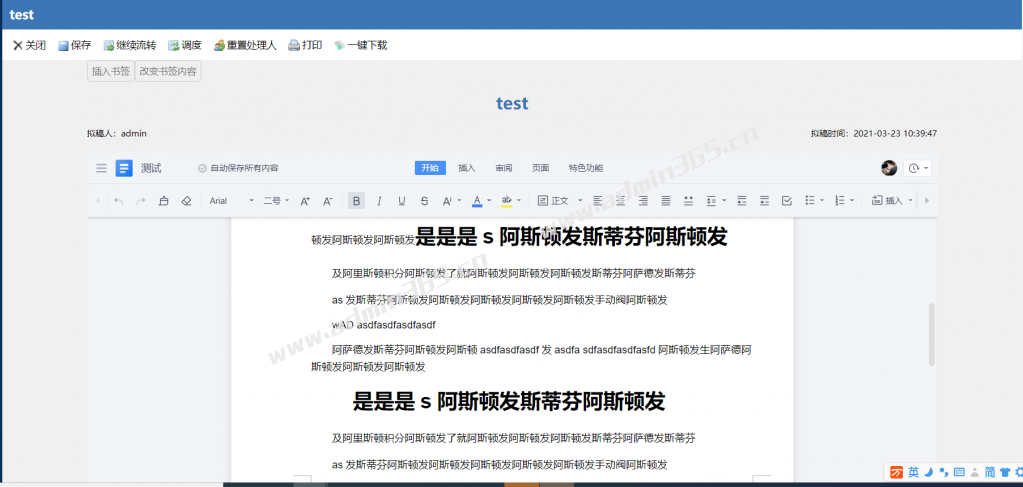
Task: Switch to the 开始 tab
Action: (x=430, y=168)
